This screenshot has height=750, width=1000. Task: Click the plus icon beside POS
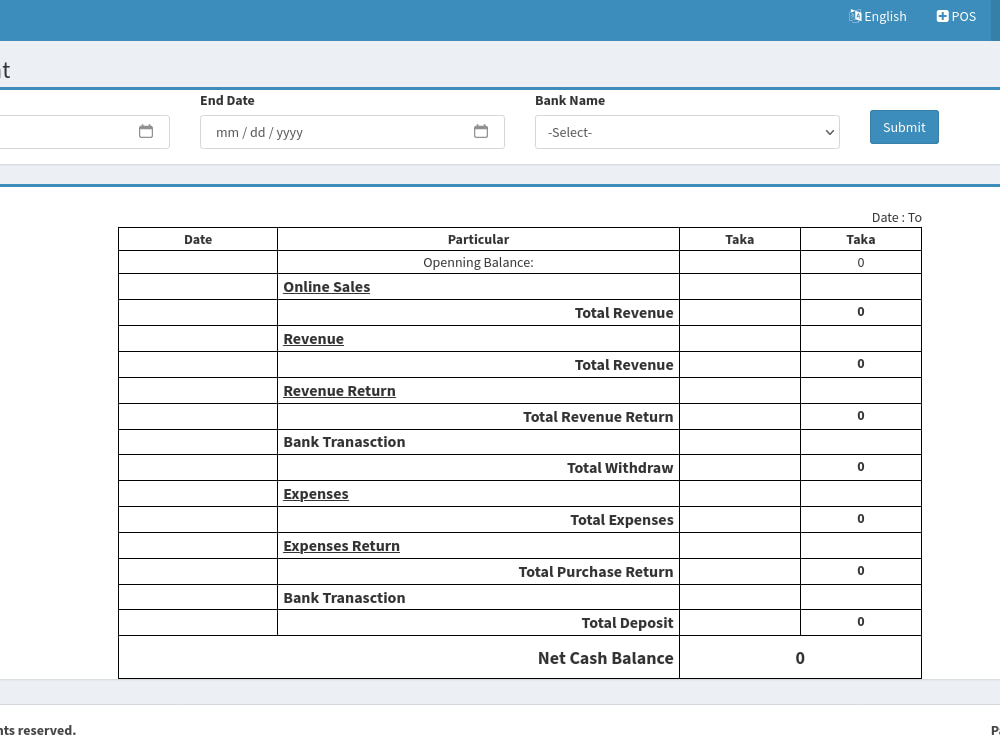943,16
